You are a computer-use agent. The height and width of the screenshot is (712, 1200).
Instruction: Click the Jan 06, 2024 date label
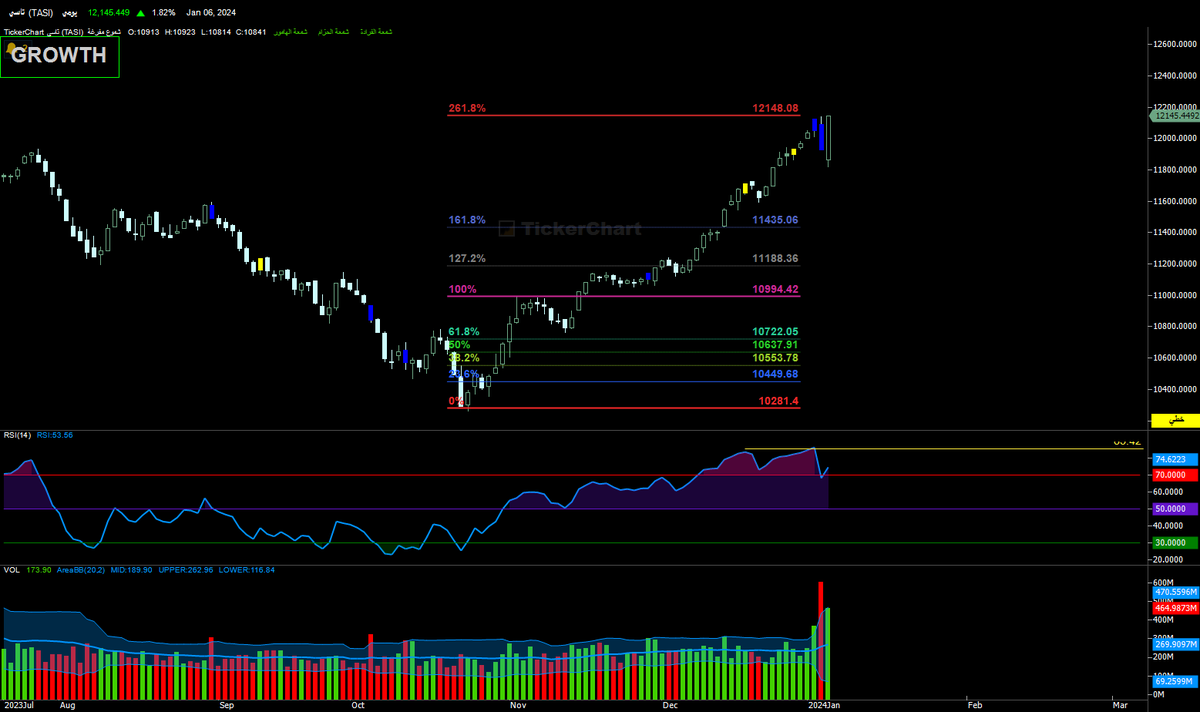click(210, 13)
